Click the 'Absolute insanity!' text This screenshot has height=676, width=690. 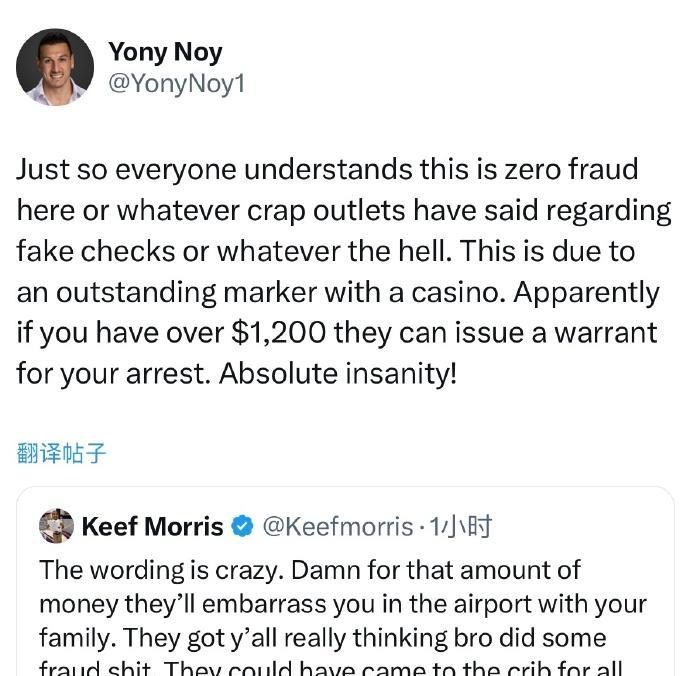[x=338, y=373]
